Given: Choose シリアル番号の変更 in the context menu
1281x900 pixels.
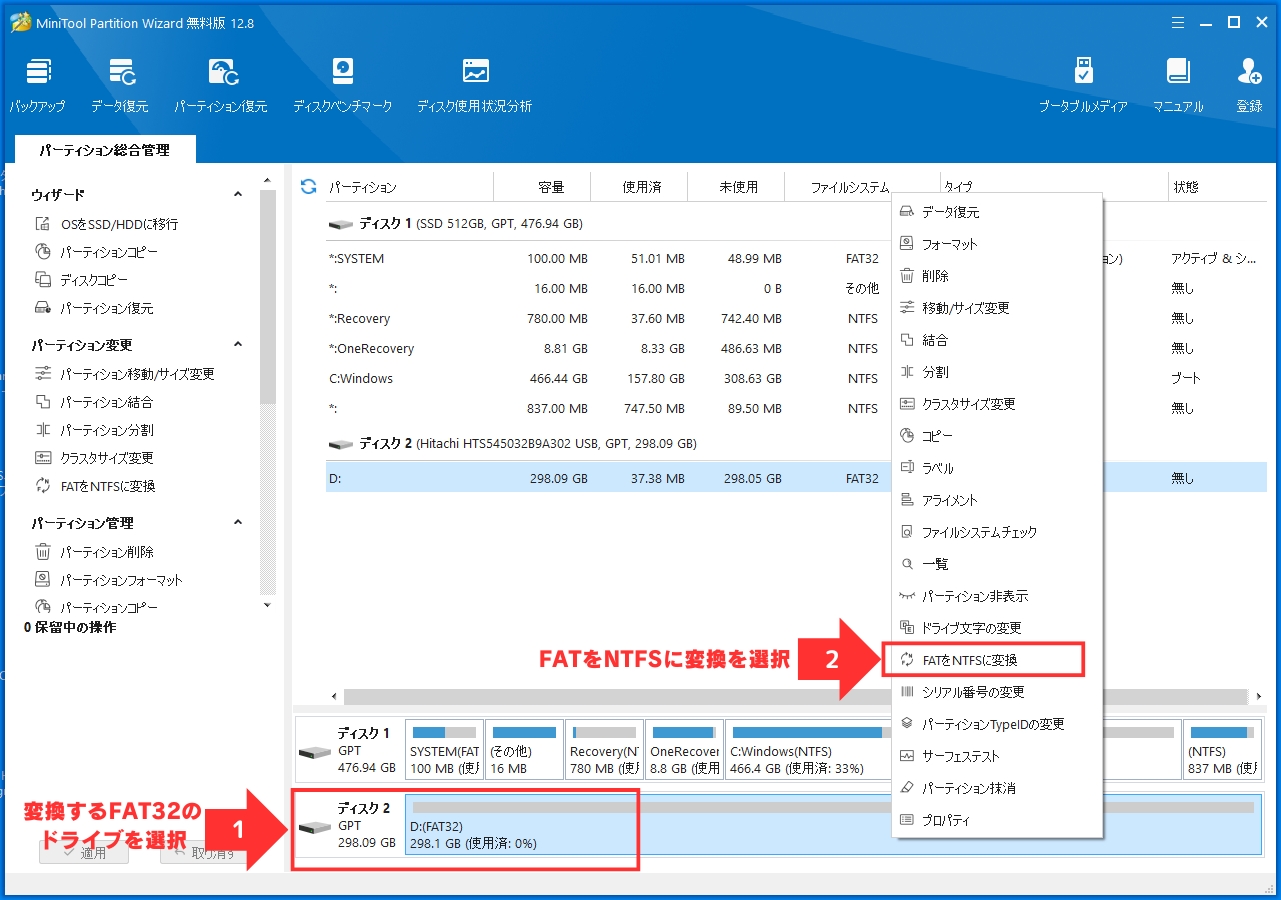Looking at the screenshot, I should (x=997, y=692).
